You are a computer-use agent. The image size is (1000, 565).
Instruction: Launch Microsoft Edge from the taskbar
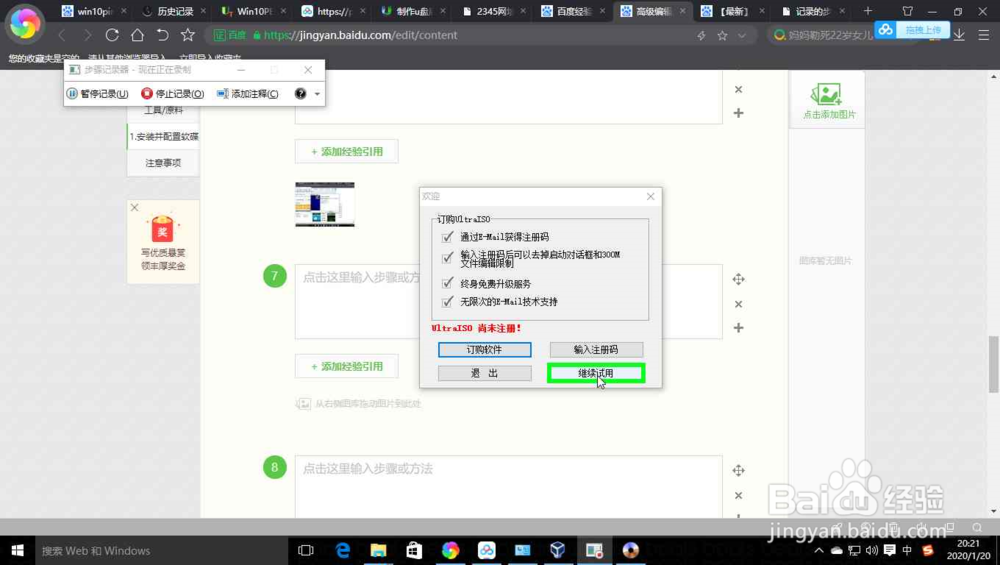point(342,550)
